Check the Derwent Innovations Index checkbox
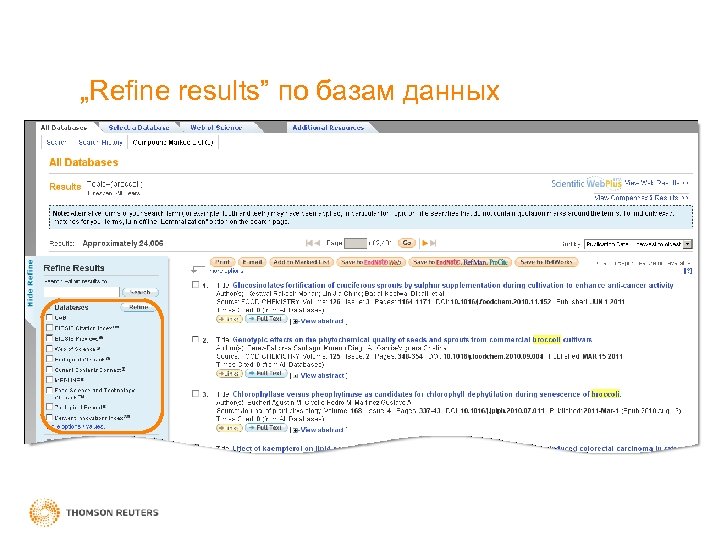The height and width of the screenshot is (540, 720). [50, 418]
